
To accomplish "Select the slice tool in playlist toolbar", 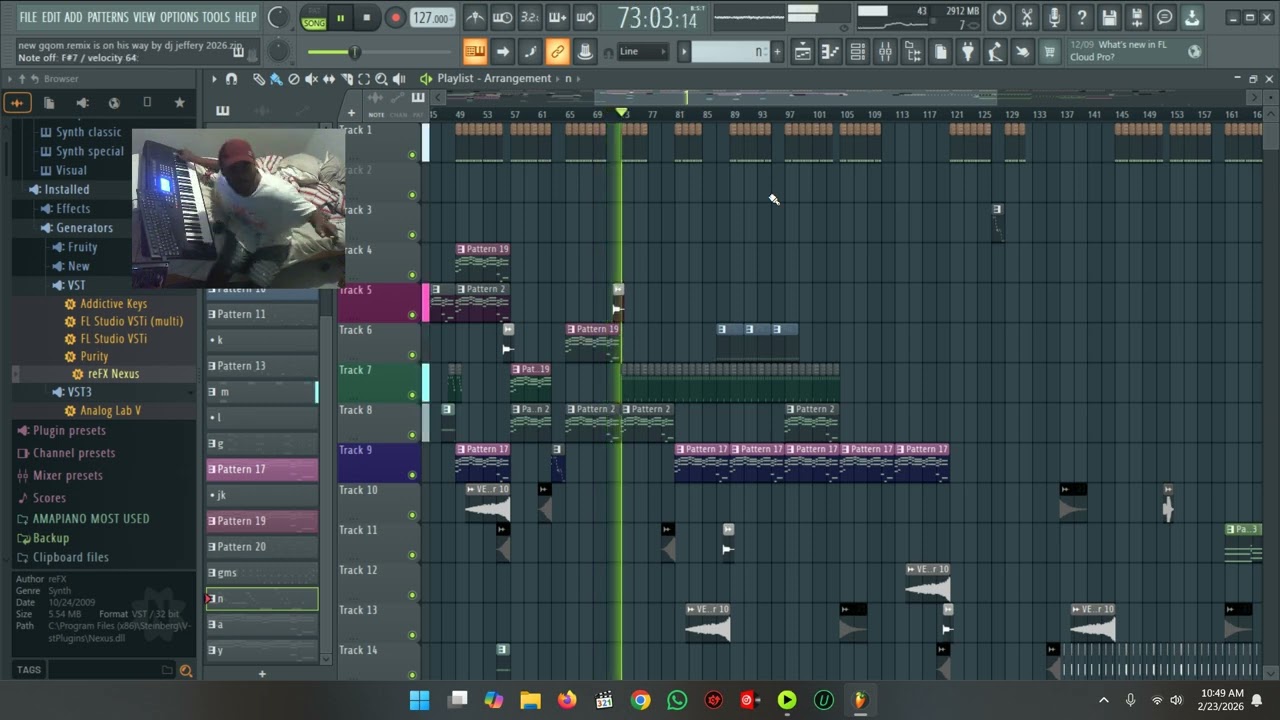I will (x=346, y=79).
